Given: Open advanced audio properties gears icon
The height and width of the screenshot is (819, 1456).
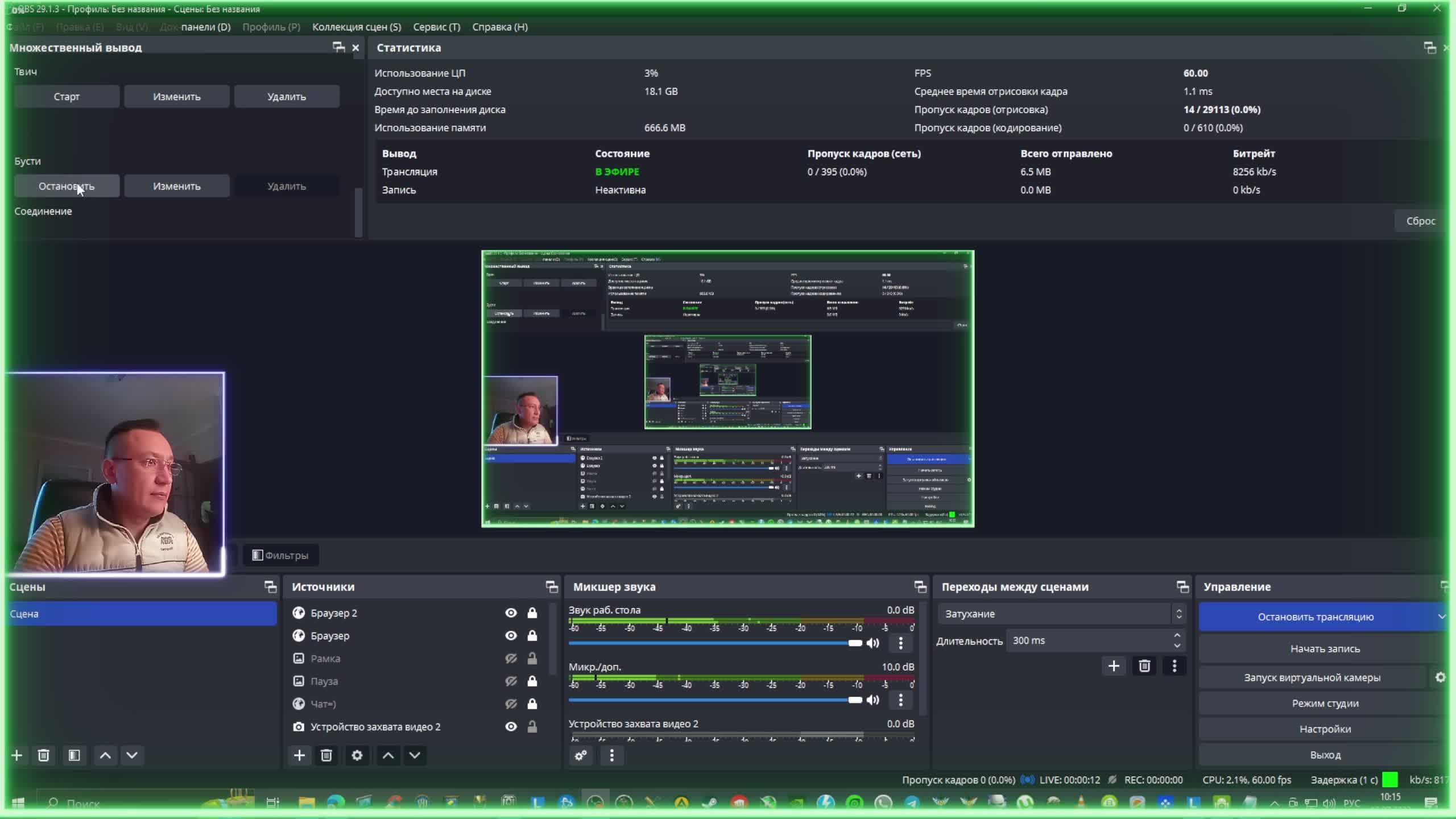Looking at the screenshot, I should (x=581, y=755).
